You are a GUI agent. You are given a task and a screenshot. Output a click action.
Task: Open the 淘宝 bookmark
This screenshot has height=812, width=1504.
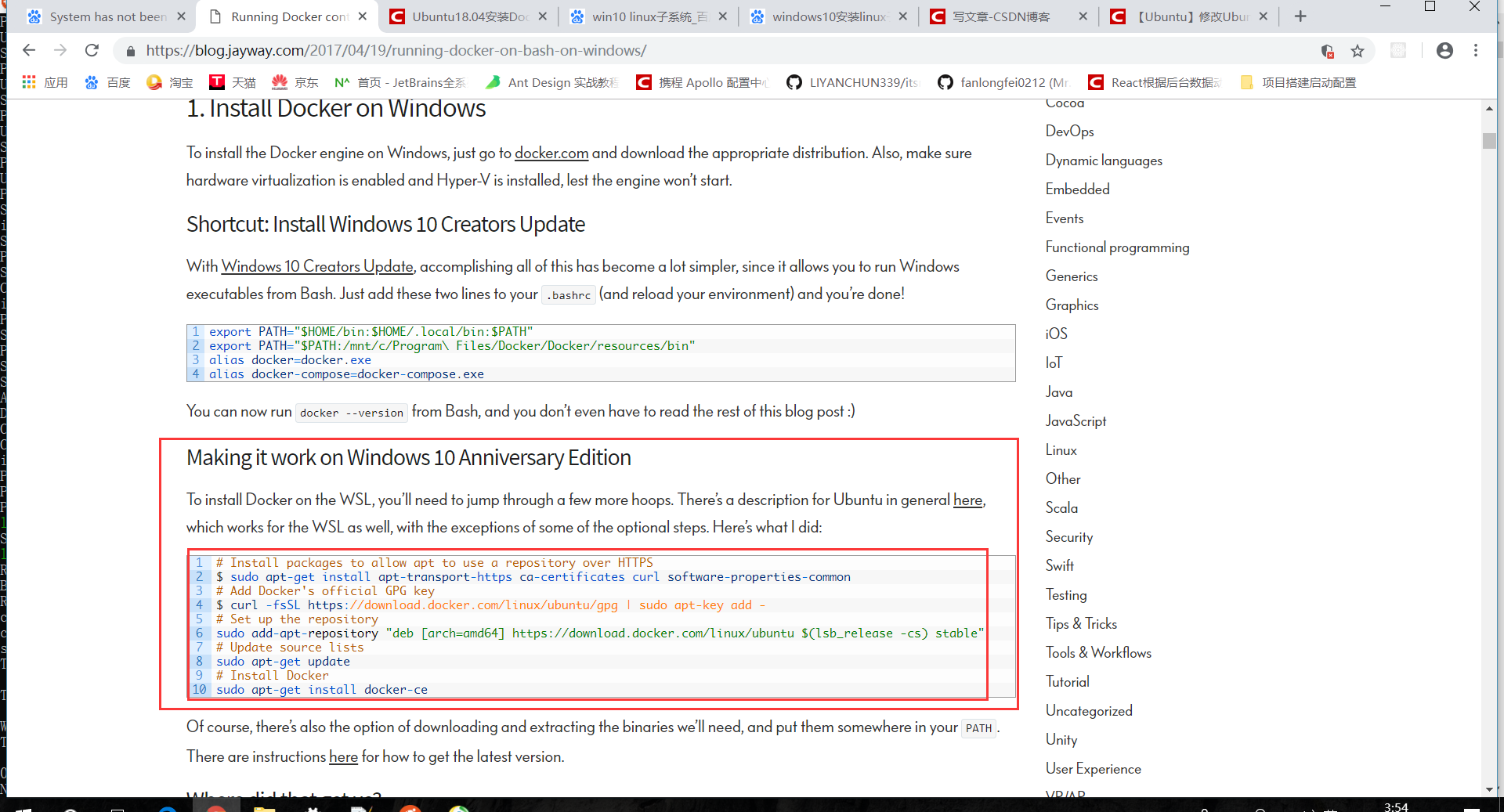[170, 82]
